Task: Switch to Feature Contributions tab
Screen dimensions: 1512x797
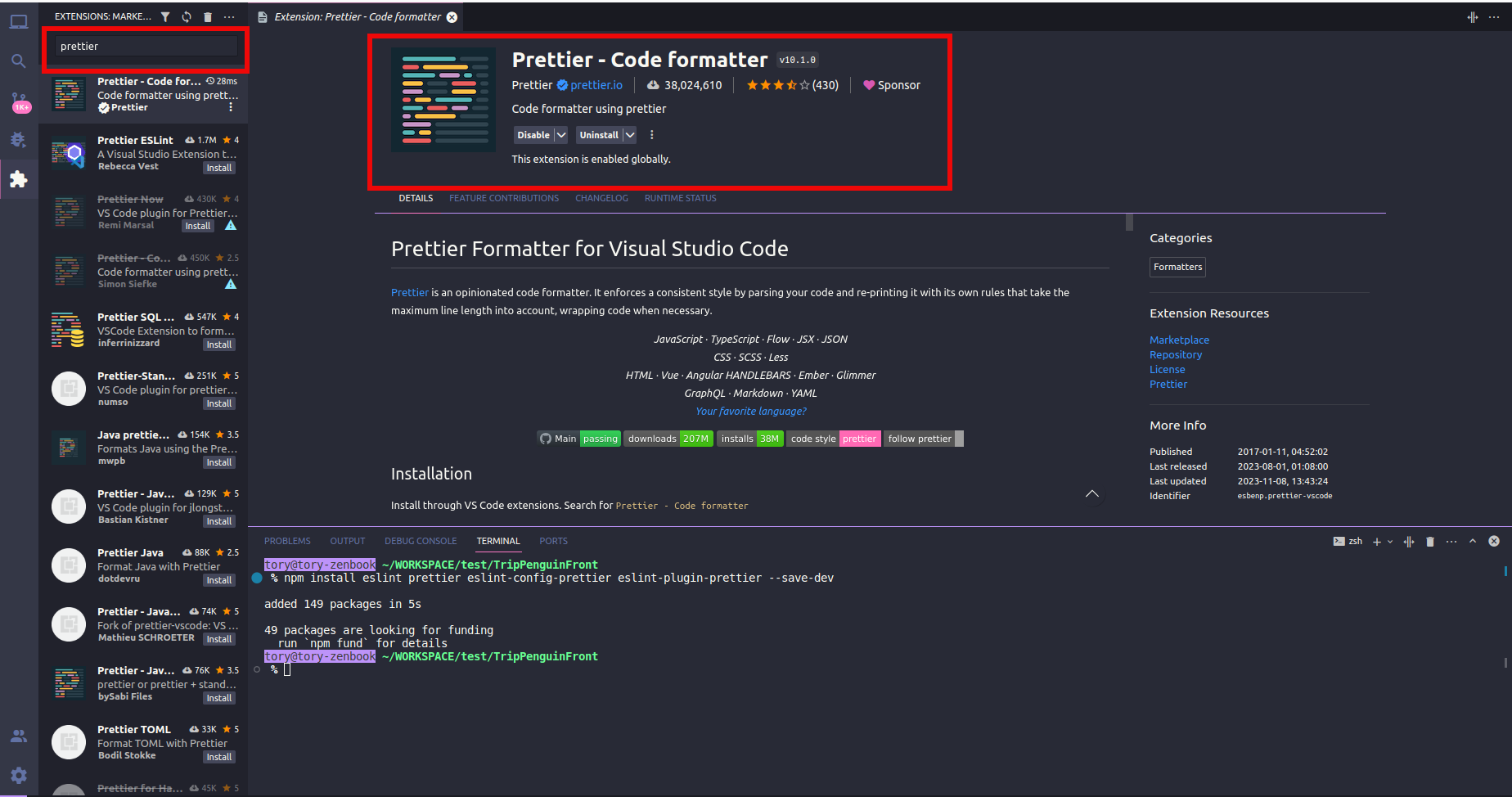Action: click(504, 198)
